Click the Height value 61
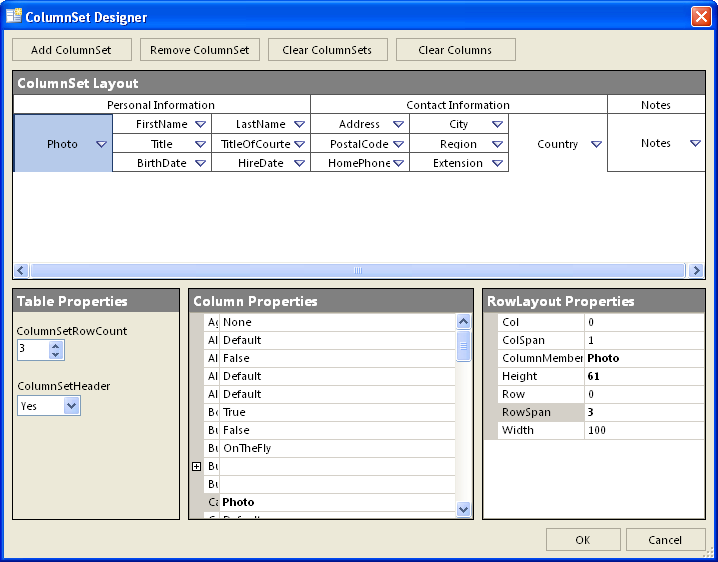 click(x=593, y=376)
